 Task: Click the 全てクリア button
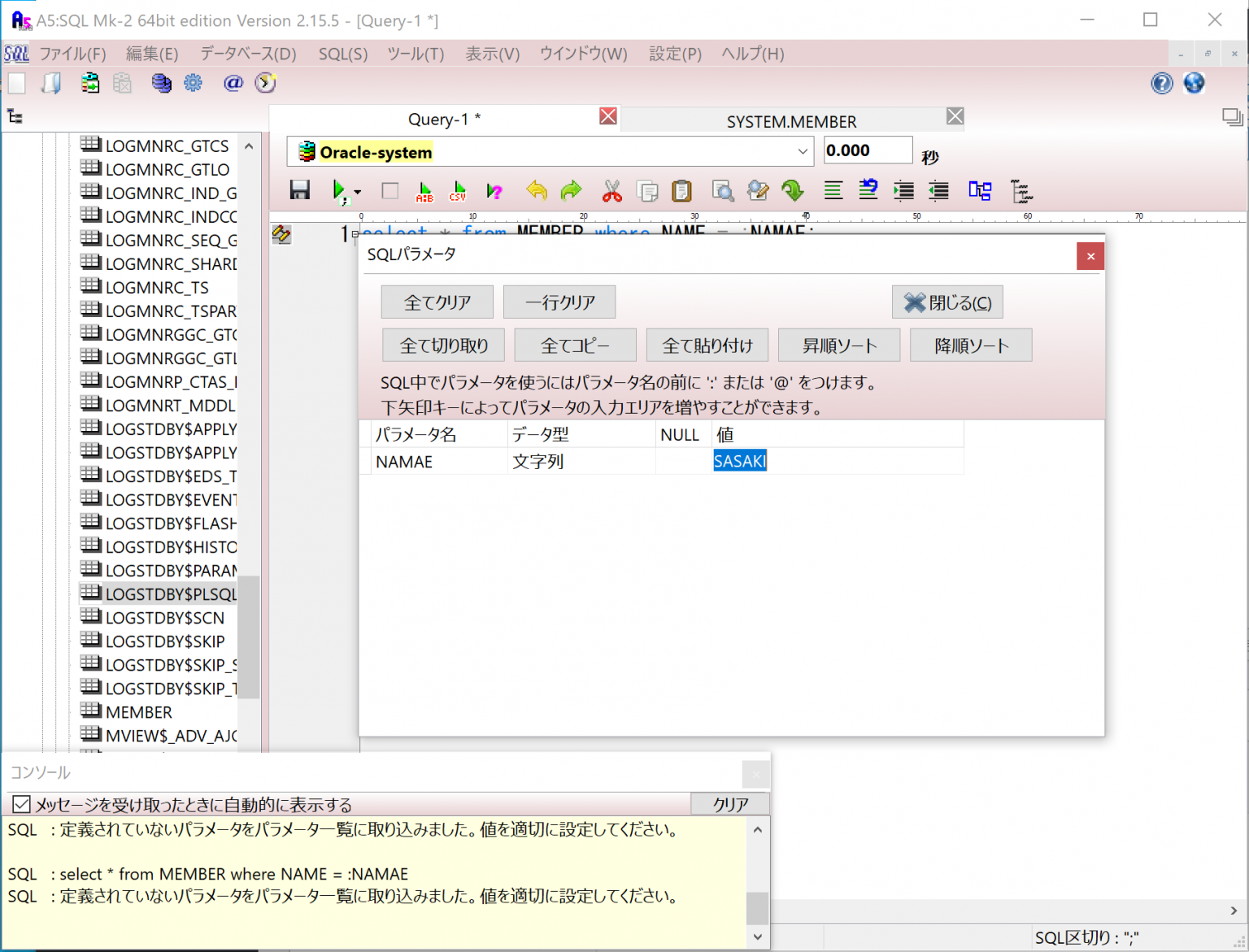(437, 302)
